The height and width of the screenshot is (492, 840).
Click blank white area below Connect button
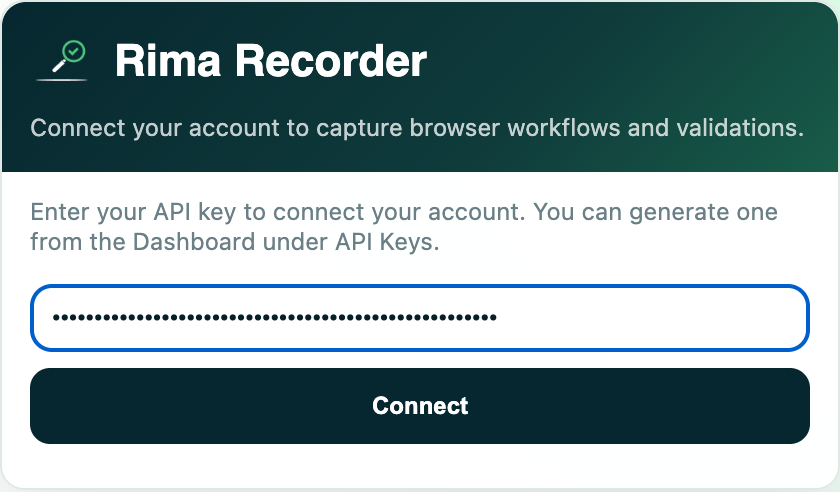(419, 465)
